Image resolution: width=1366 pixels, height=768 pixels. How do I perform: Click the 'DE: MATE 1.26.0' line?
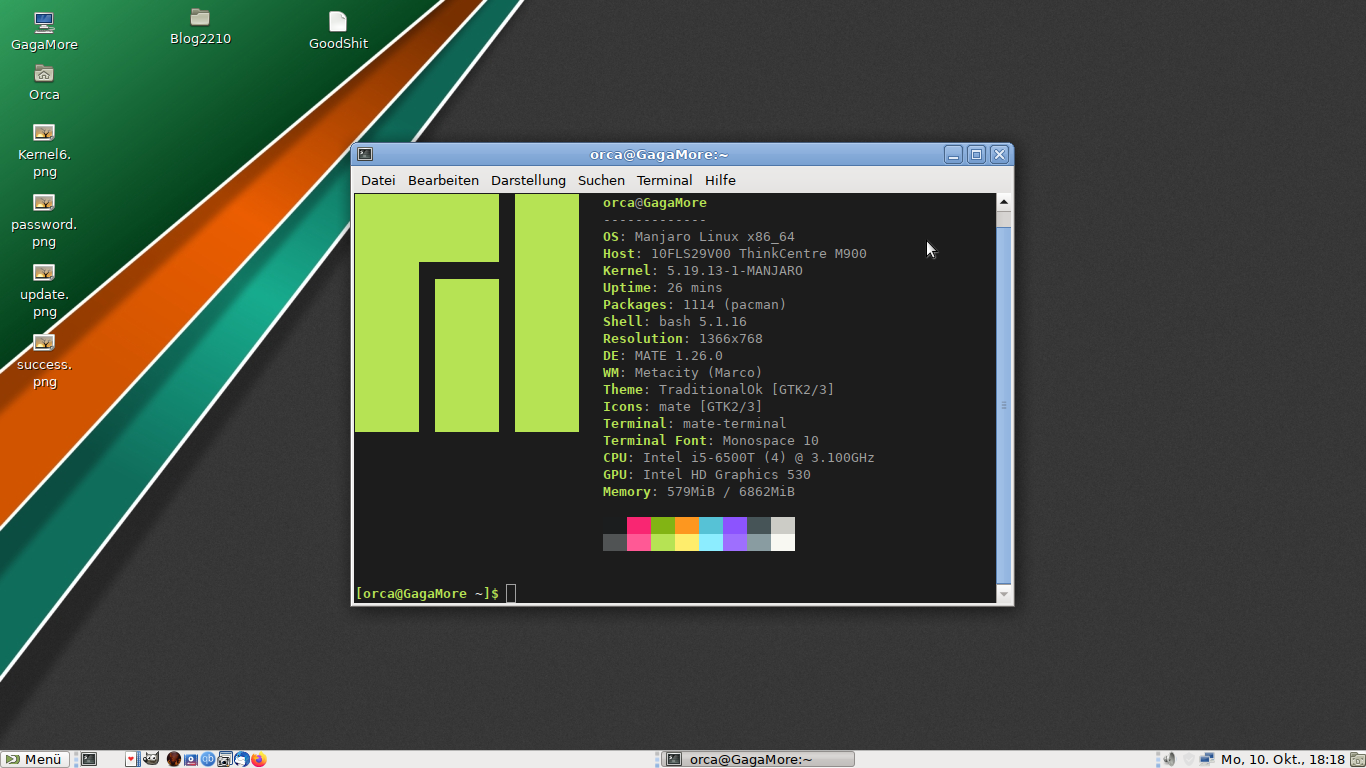click(663, 356)
